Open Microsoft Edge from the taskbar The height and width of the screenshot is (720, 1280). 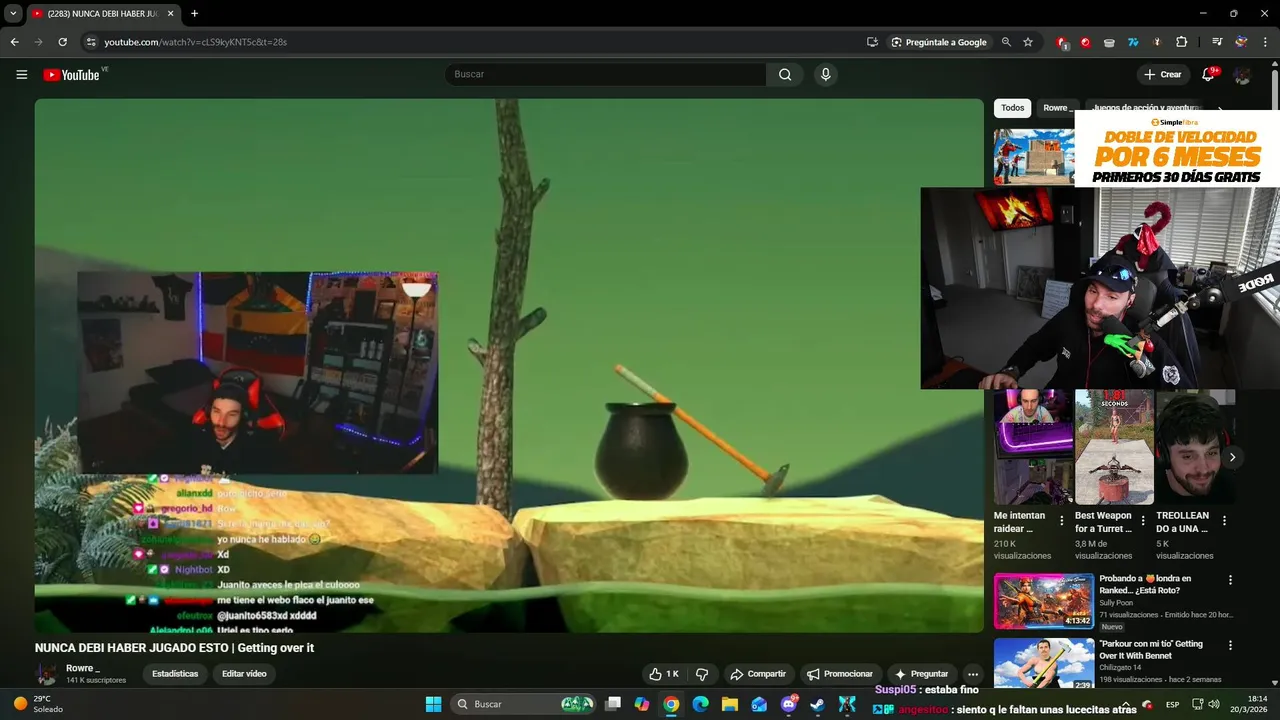[701, 704]
